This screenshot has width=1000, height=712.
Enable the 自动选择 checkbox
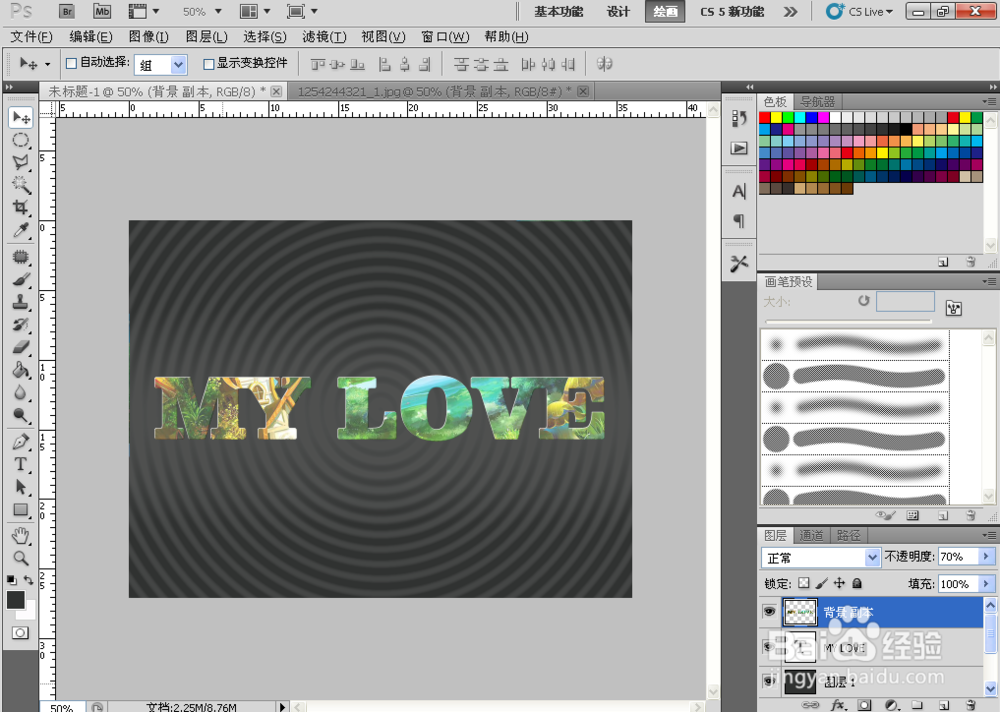click(71, 63)
